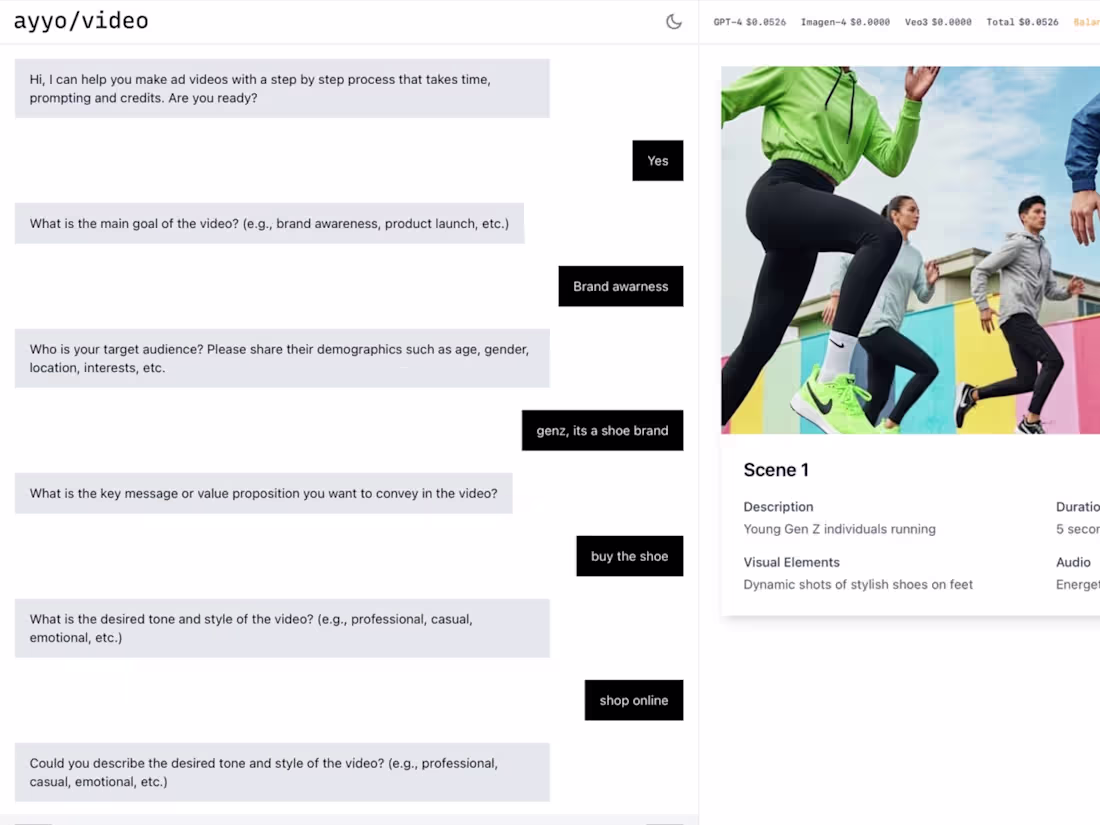Screen dimensions: 1100x825
Task: Click the Imagen-4 cost indicator
Action: coord(845,22)
